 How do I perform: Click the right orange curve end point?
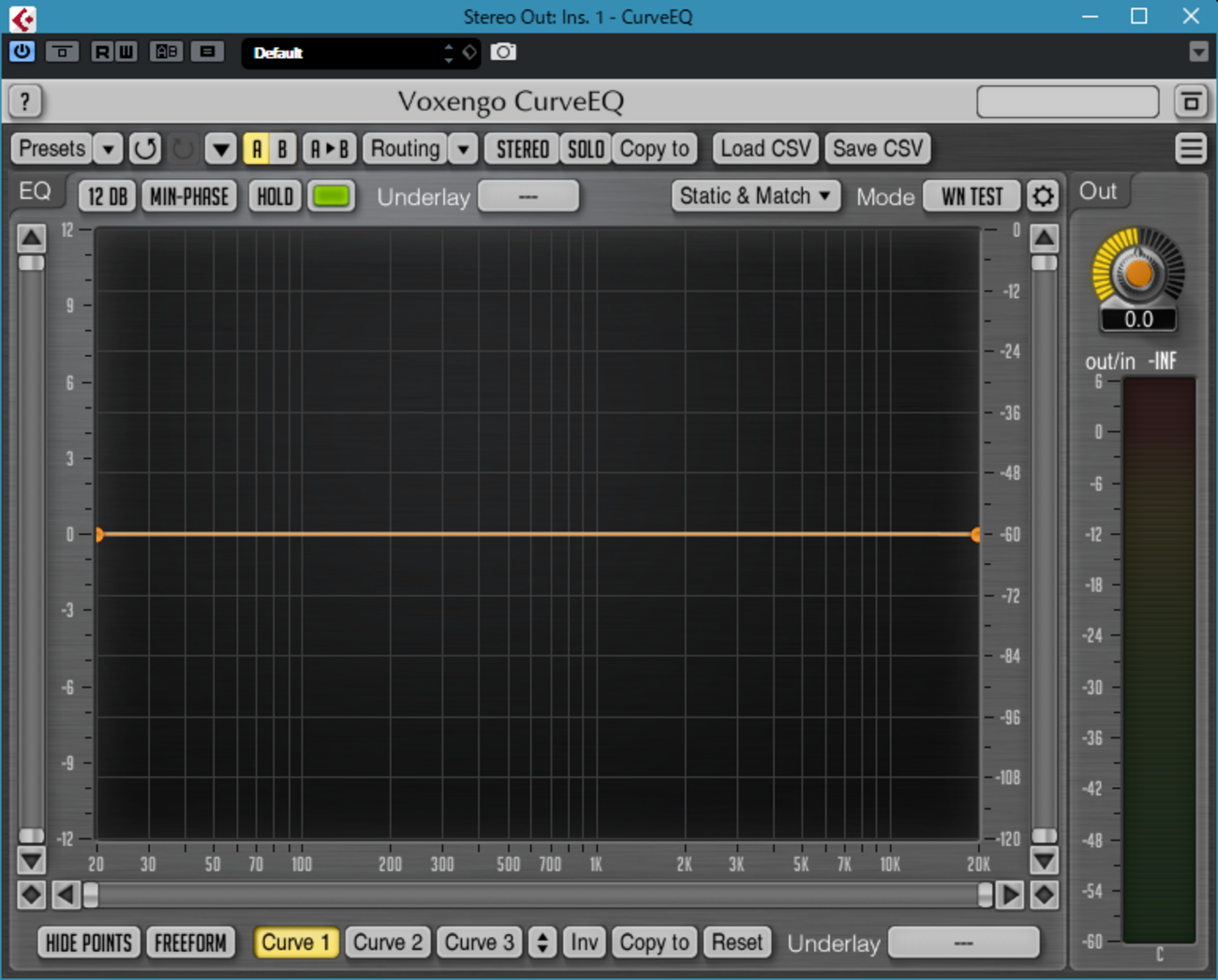pyautogui.click(x=976, y=534)
